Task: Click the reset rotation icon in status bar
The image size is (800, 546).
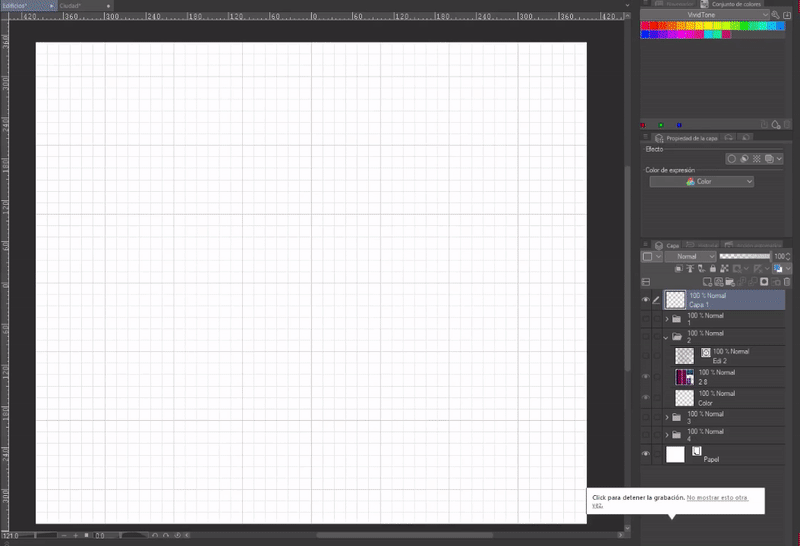Action: click(x=178, y=535)
